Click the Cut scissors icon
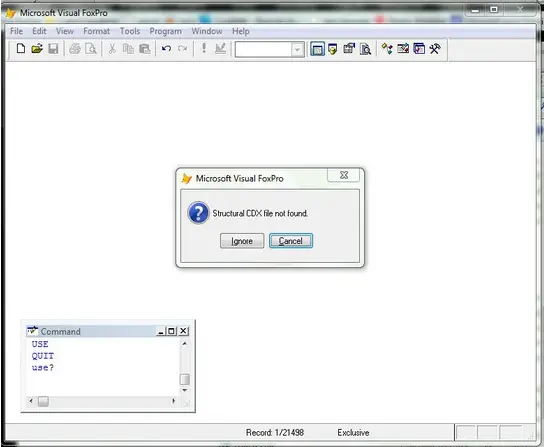544x447 pixels. click(x=112, y=49)
